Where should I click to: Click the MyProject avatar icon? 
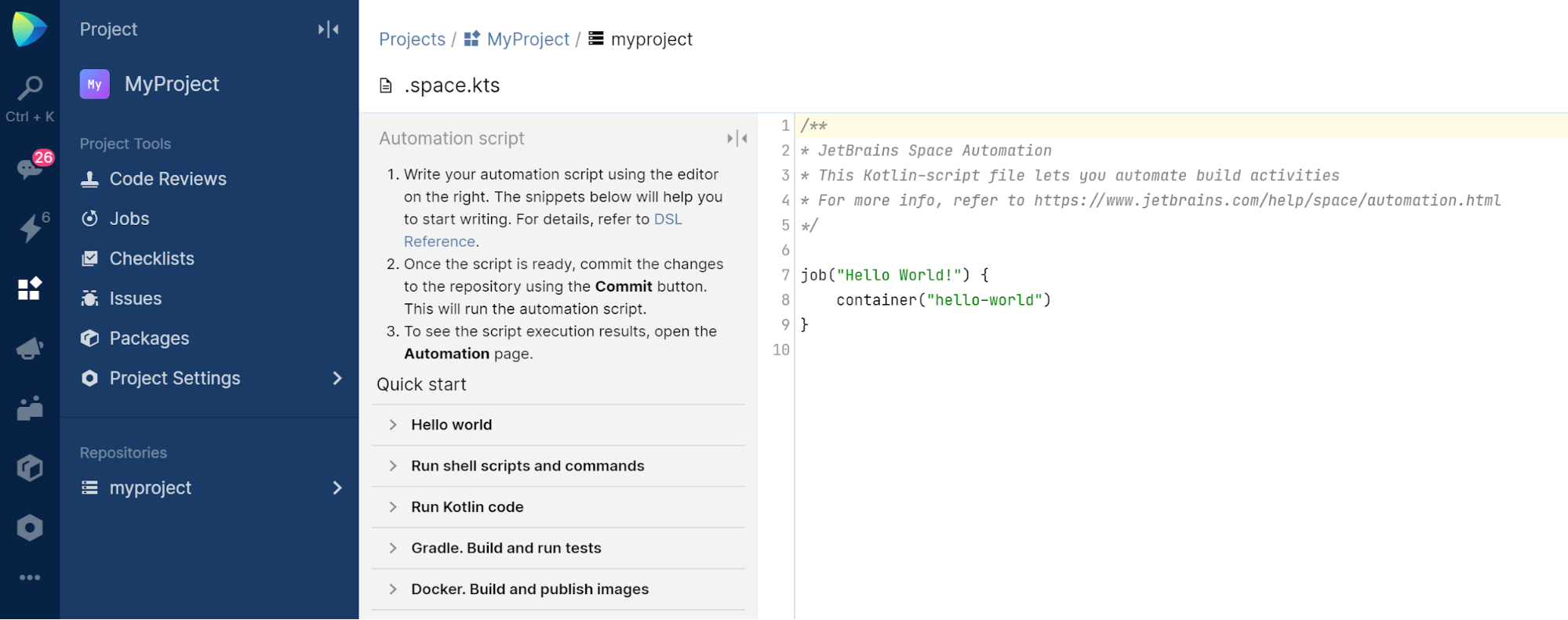tap(94, 84)
